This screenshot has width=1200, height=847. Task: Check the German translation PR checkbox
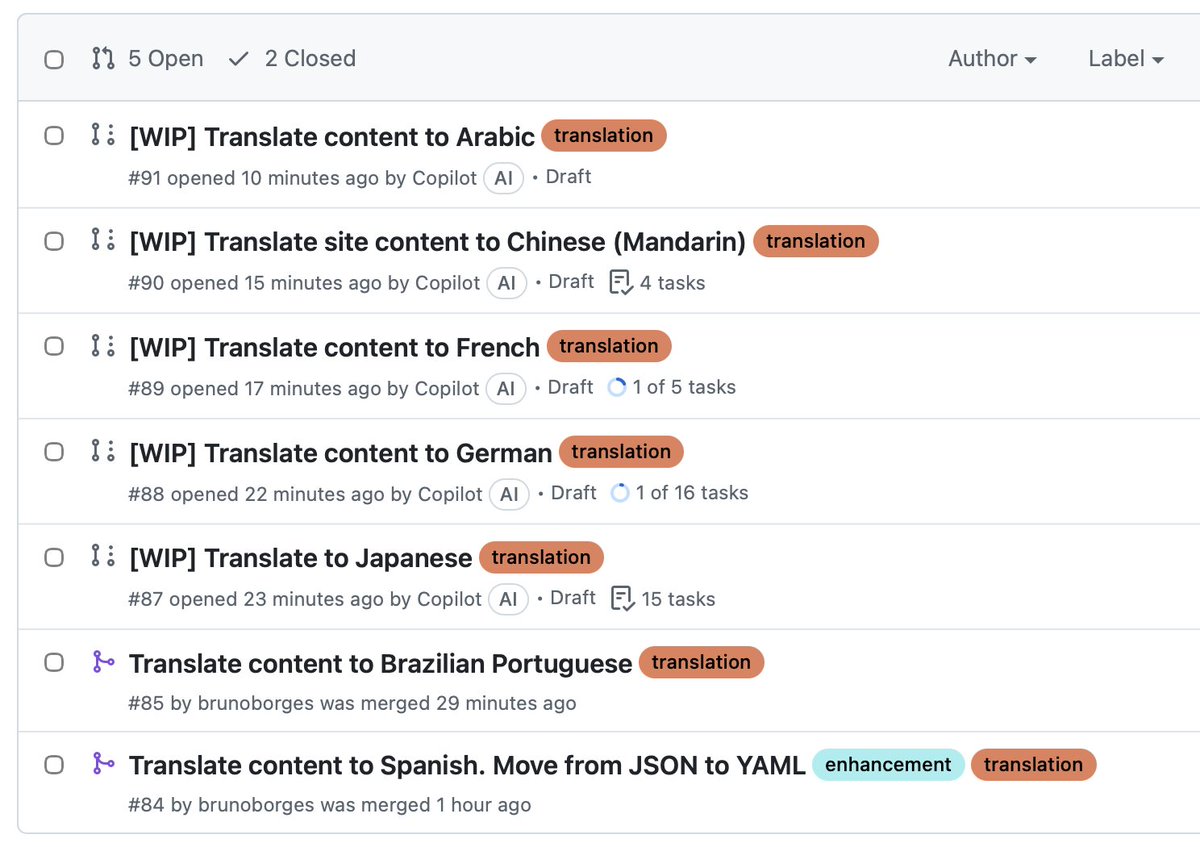(x=54, y=451)
